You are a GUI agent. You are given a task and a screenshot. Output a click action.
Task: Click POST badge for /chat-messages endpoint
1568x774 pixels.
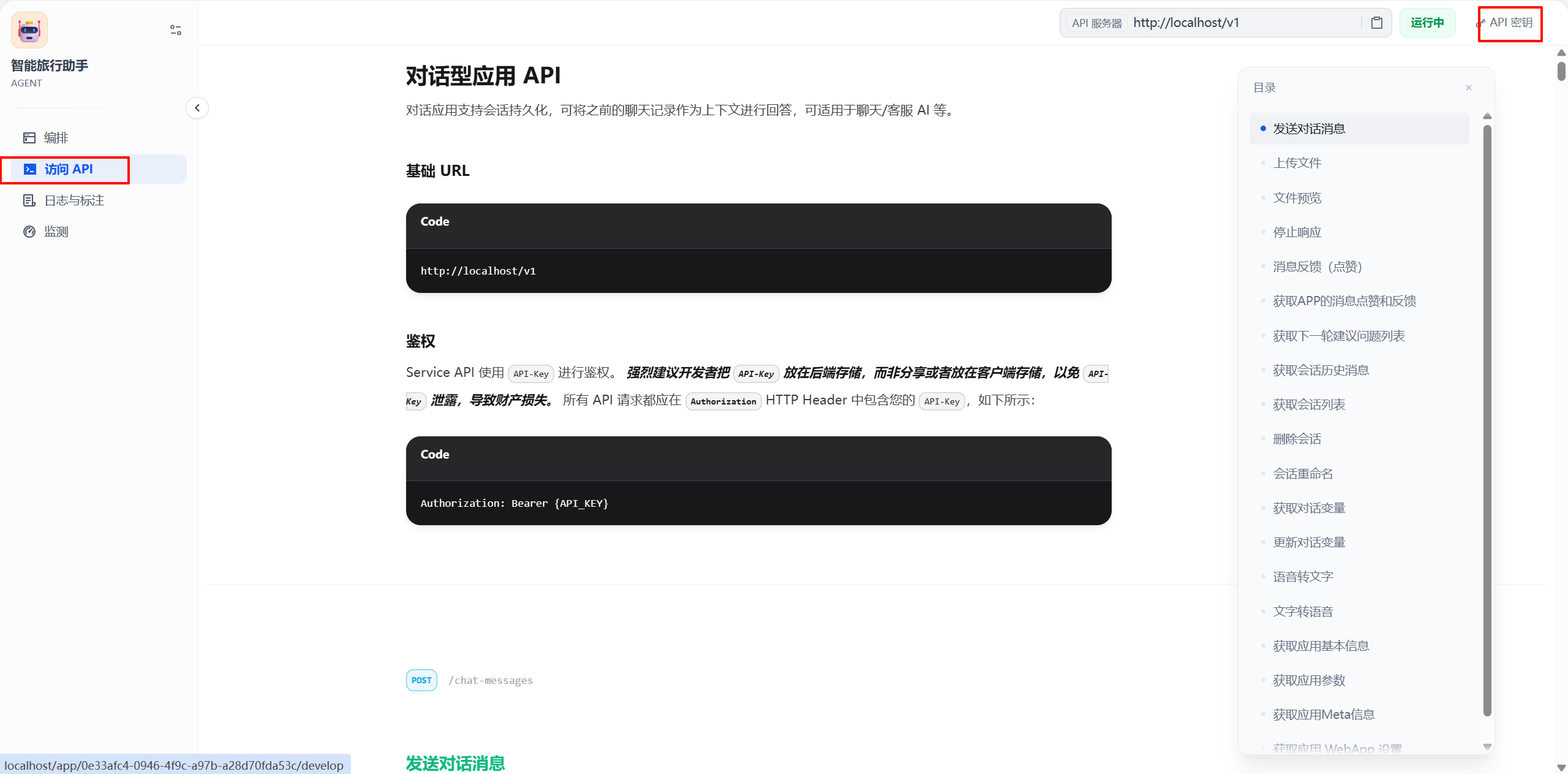[421, 680]
